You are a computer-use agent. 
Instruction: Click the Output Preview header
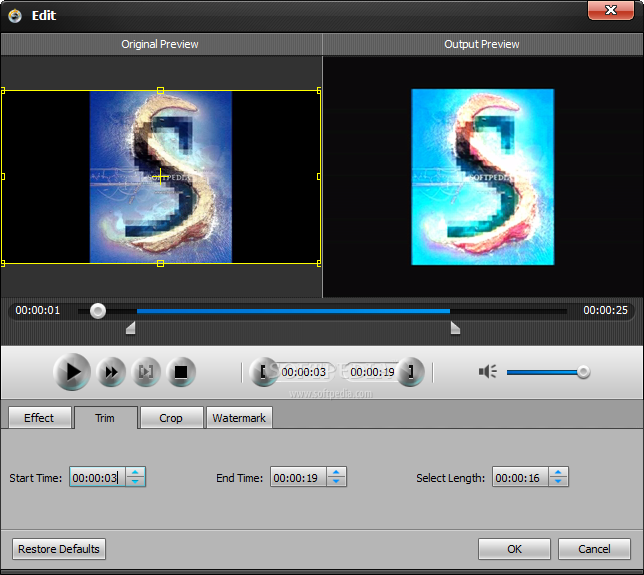click(x=482, y=44)
